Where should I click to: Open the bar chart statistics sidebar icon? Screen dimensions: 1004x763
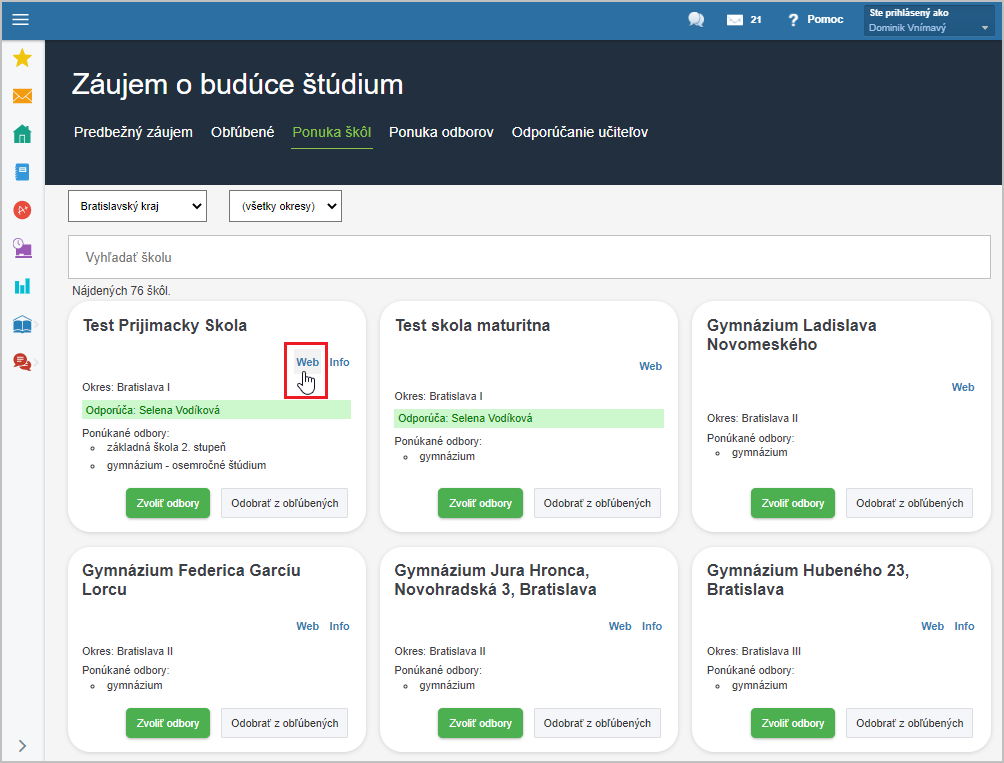(x=22, y=285)
